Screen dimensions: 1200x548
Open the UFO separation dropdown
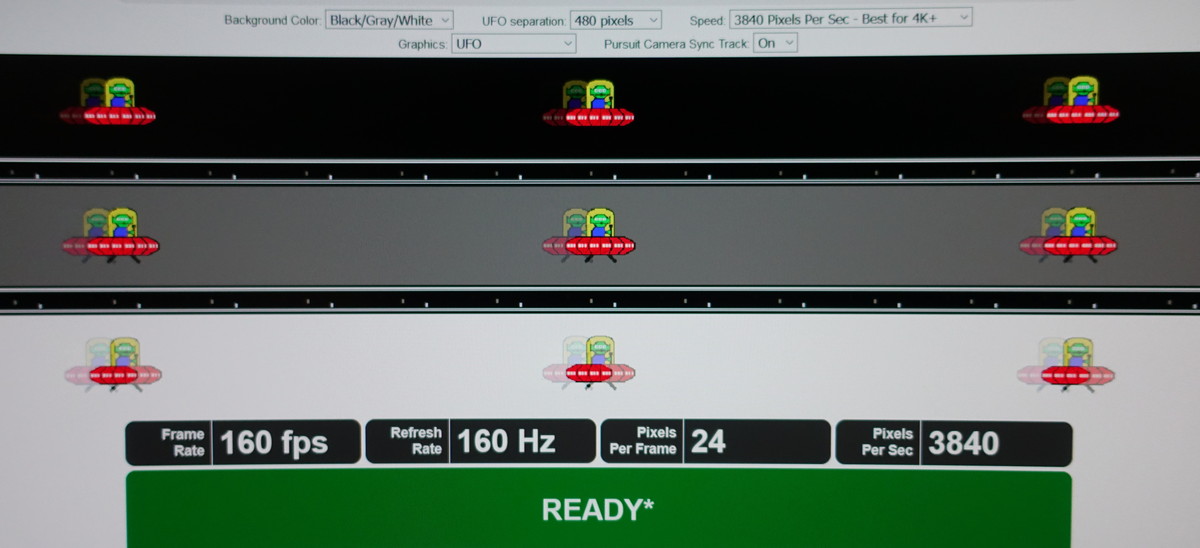(615, 20)
